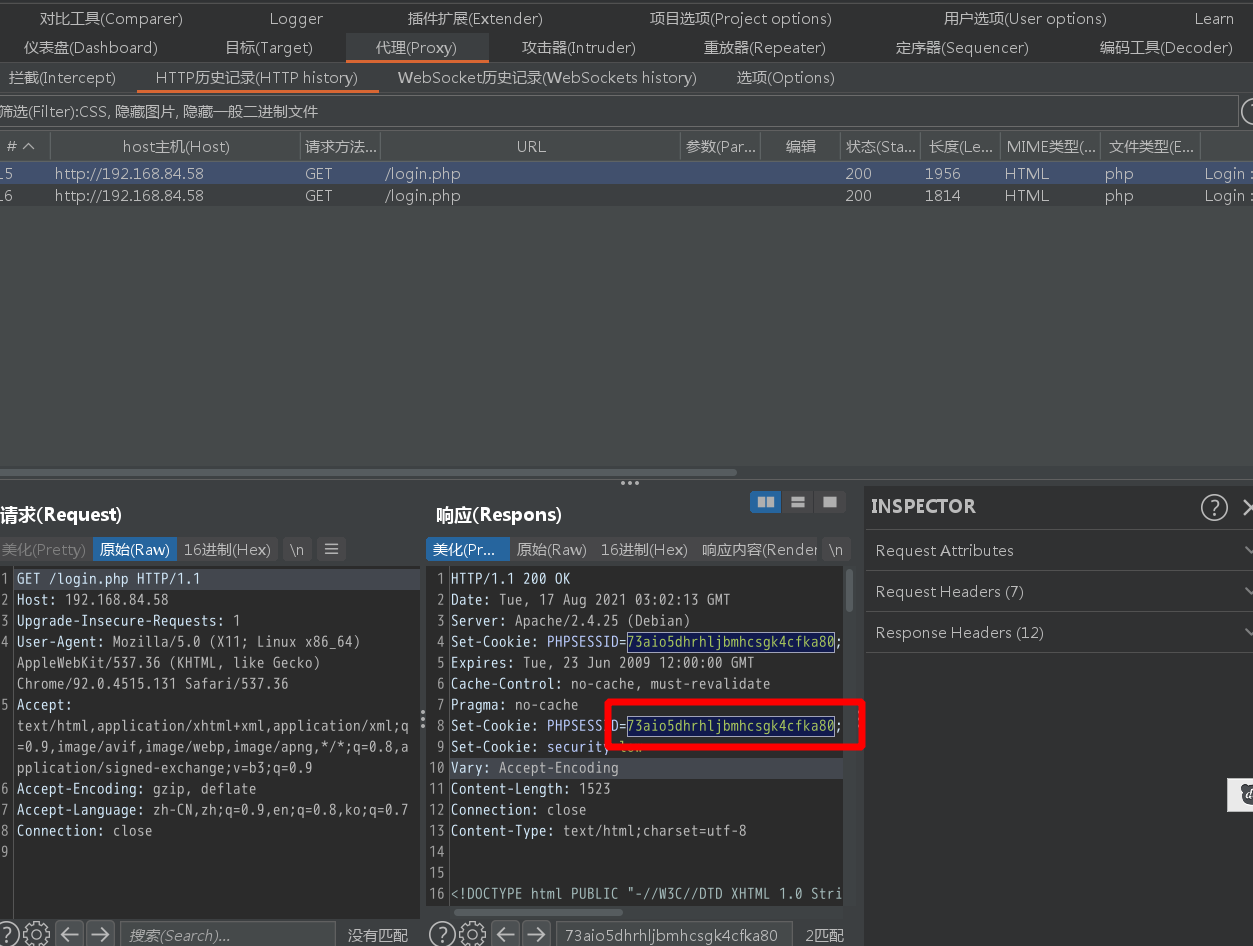The height and width of the screenshot is (946, 1253).
Task: Open response search help icon
Action: coord(443,934)
